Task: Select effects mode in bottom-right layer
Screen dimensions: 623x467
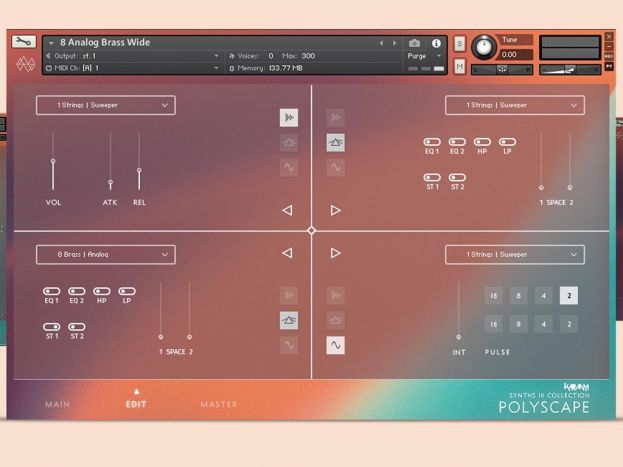Action: point(335,320)
